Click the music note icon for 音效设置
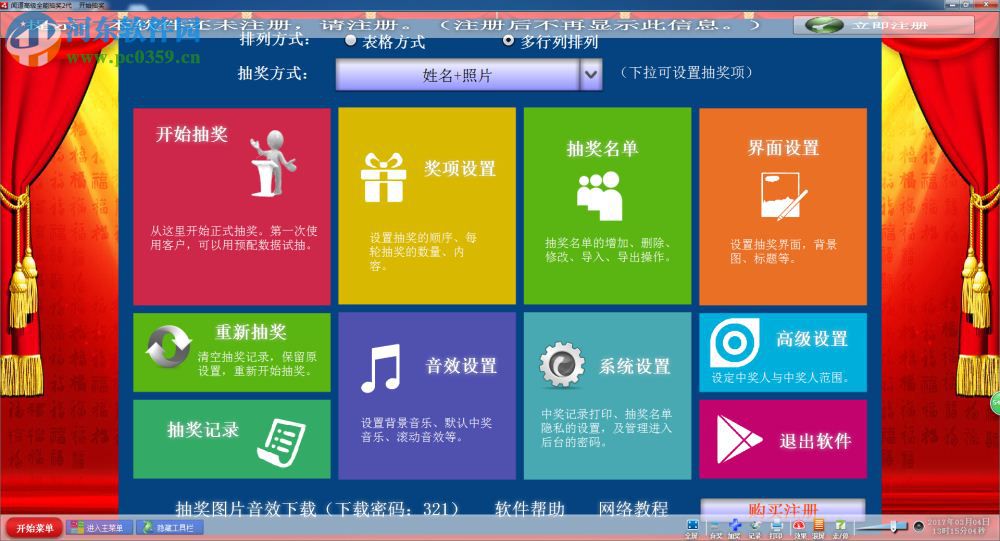The height and width of the screenshot is (541, 1000). (381, 368)
